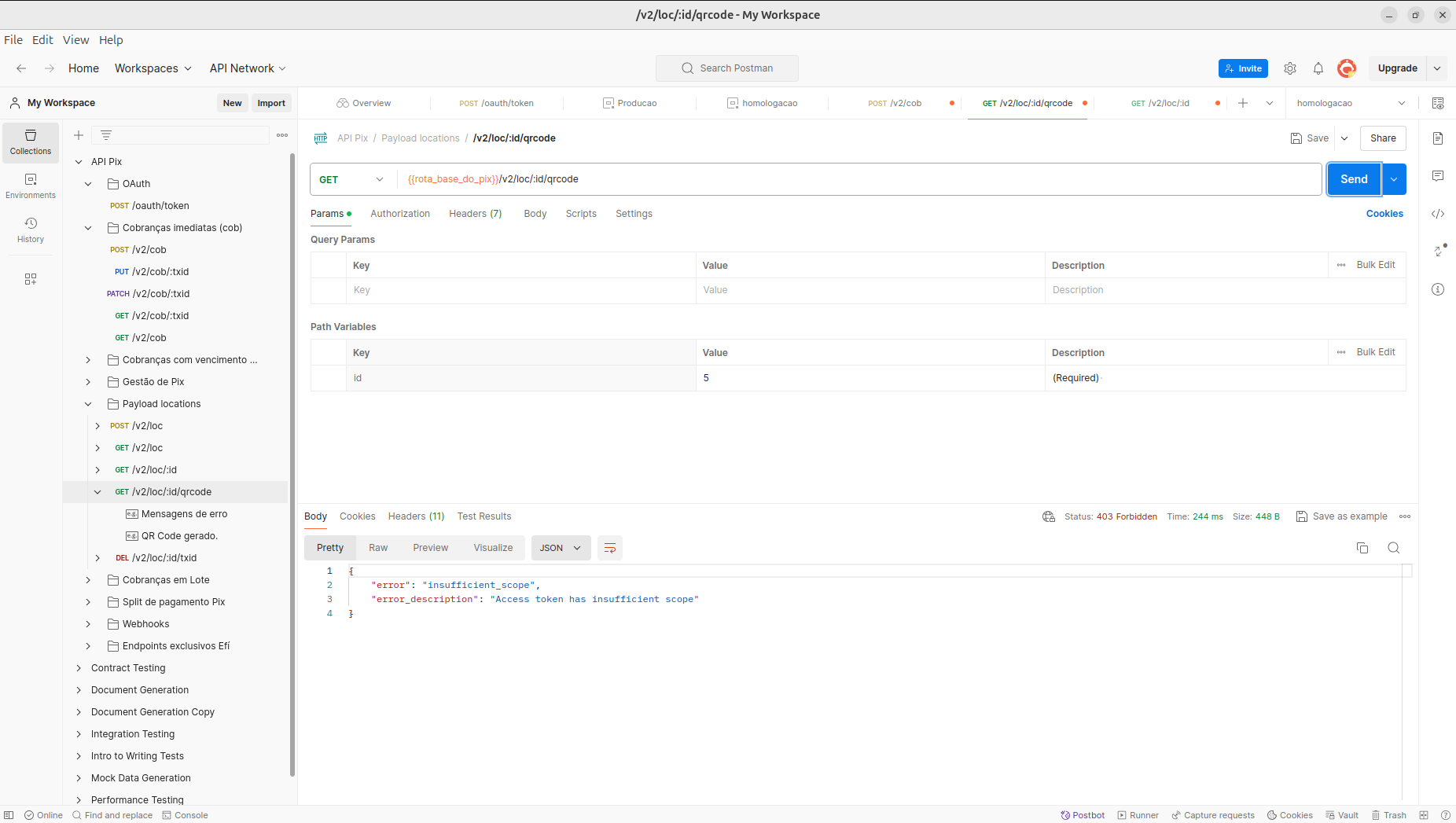
Task: Open Trash from status bar
Action: tap(1389, 815)
